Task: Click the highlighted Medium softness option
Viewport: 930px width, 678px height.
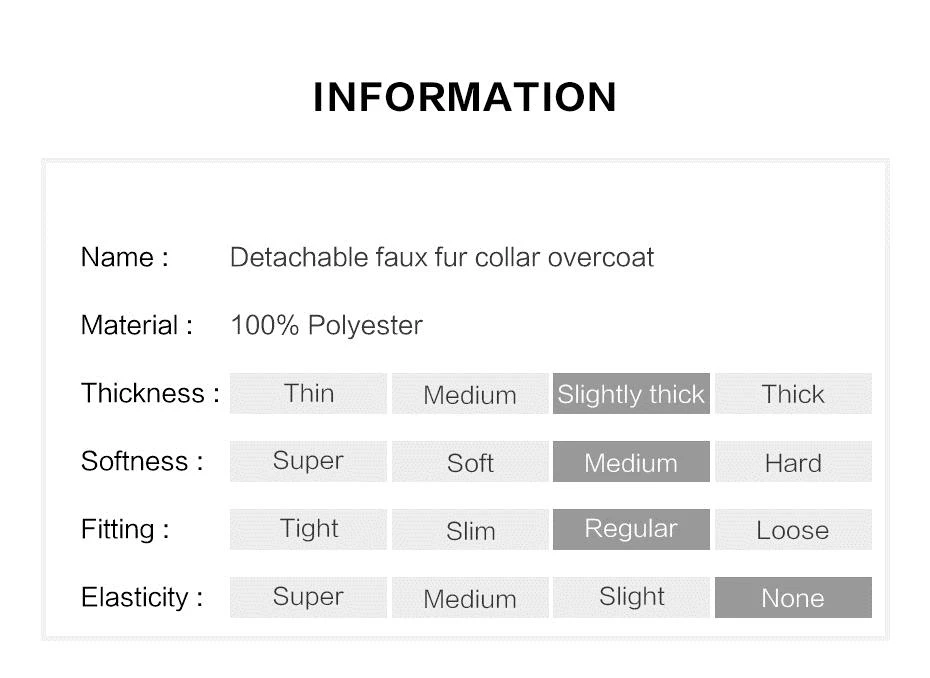Action: [x=631, y=461]
